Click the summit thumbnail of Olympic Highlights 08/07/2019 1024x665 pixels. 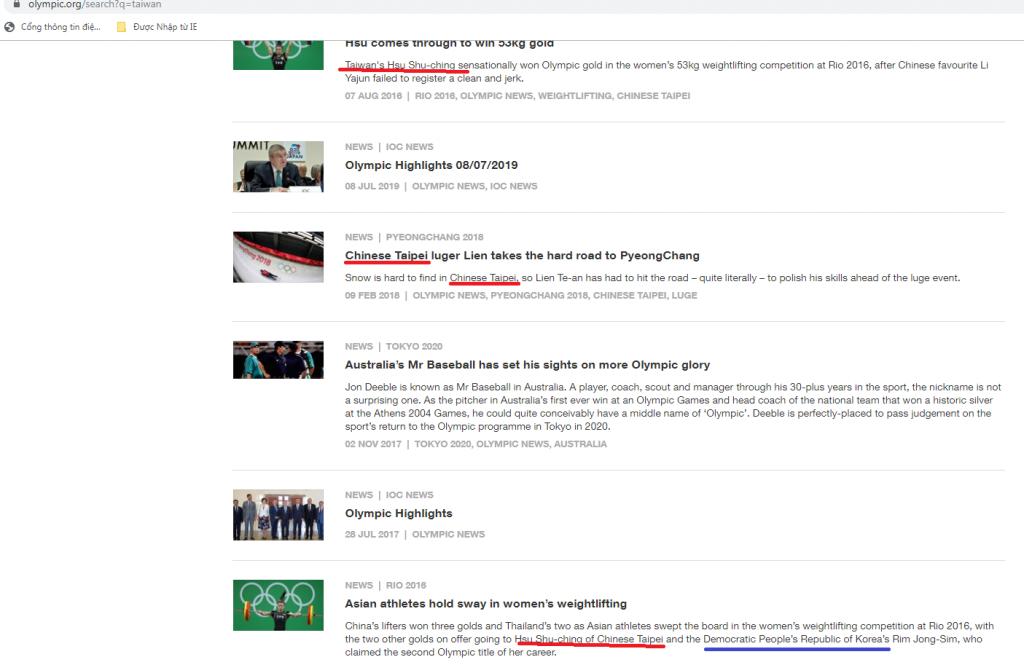click(x=278, y=167)
